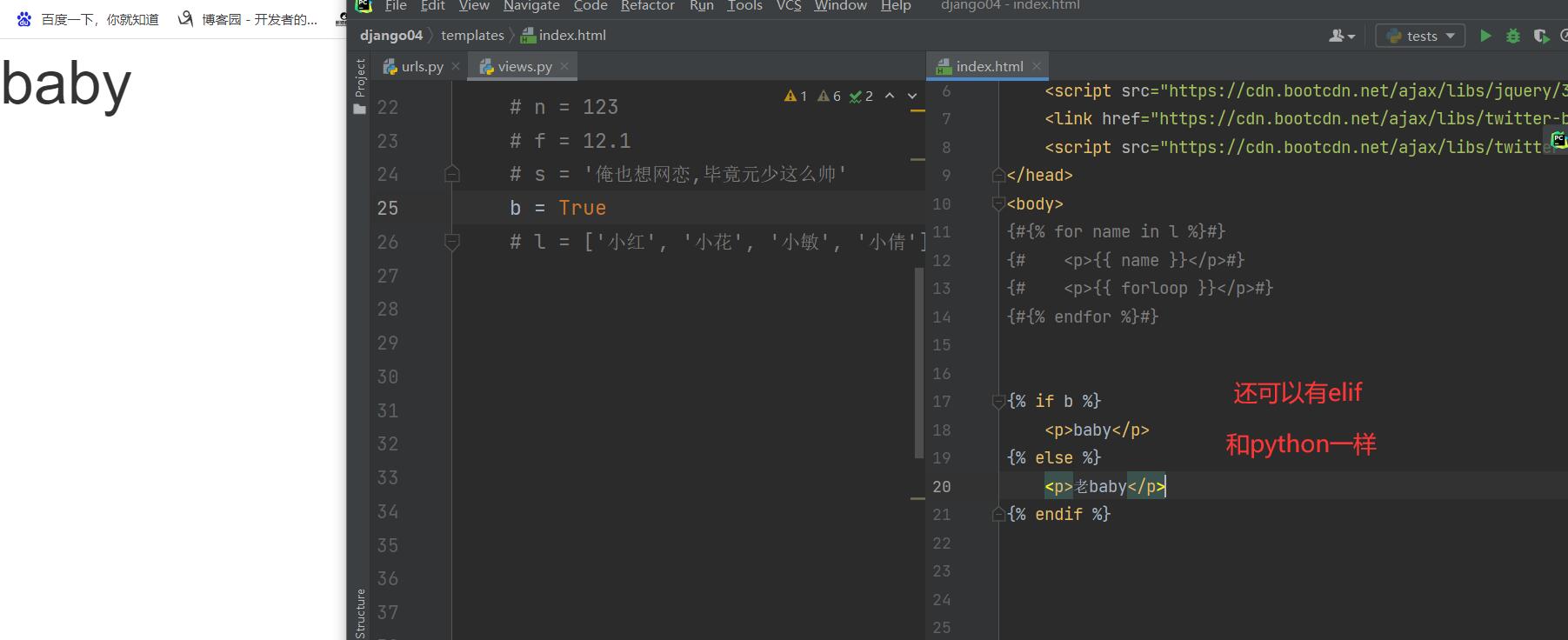Click the yellow warning count indicator

796,97
